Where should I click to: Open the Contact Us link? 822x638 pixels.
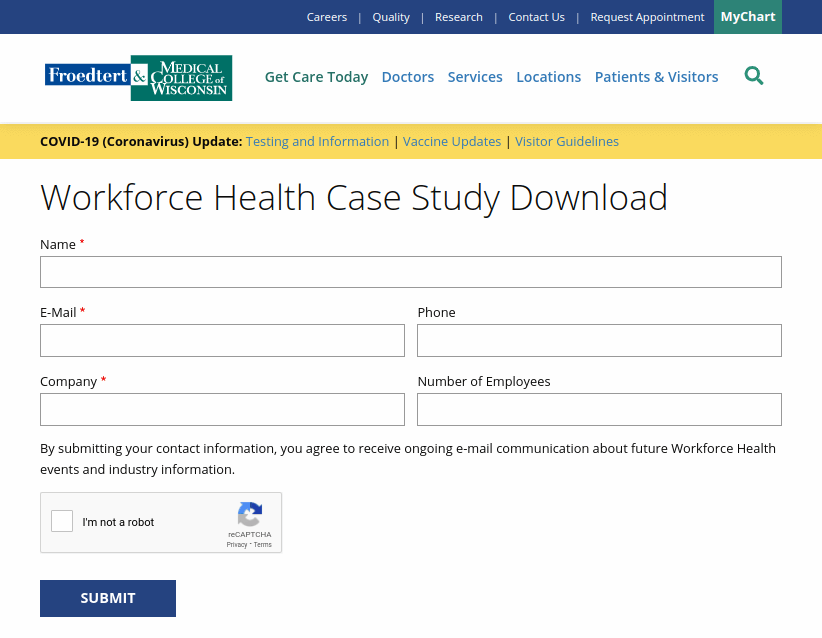(x=536, y=17)
